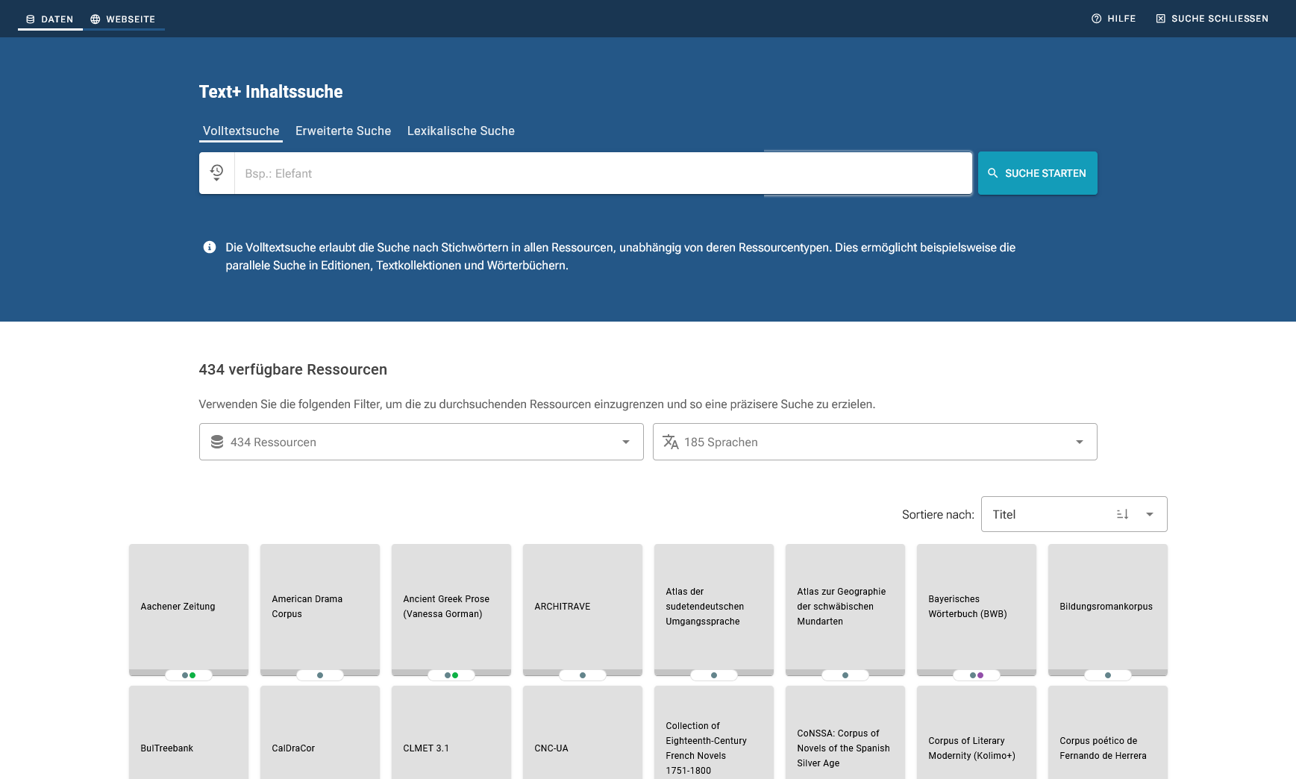Click indicator dot on Bildungsromankorpus card
Image resolution: width=1296 pixels, height=779 pixels.
click(x=1108, y=675)
